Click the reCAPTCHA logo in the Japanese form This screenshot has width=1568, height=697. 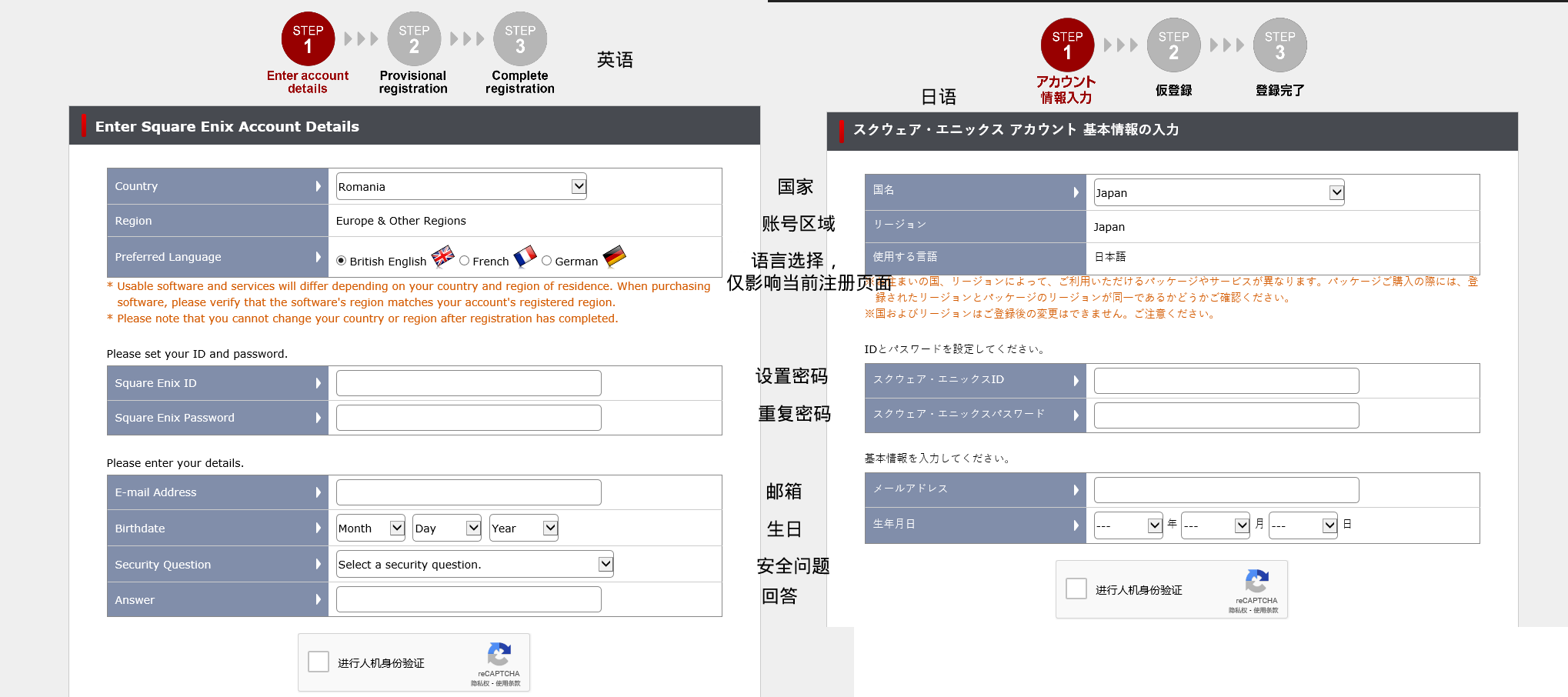point(1256,582)
